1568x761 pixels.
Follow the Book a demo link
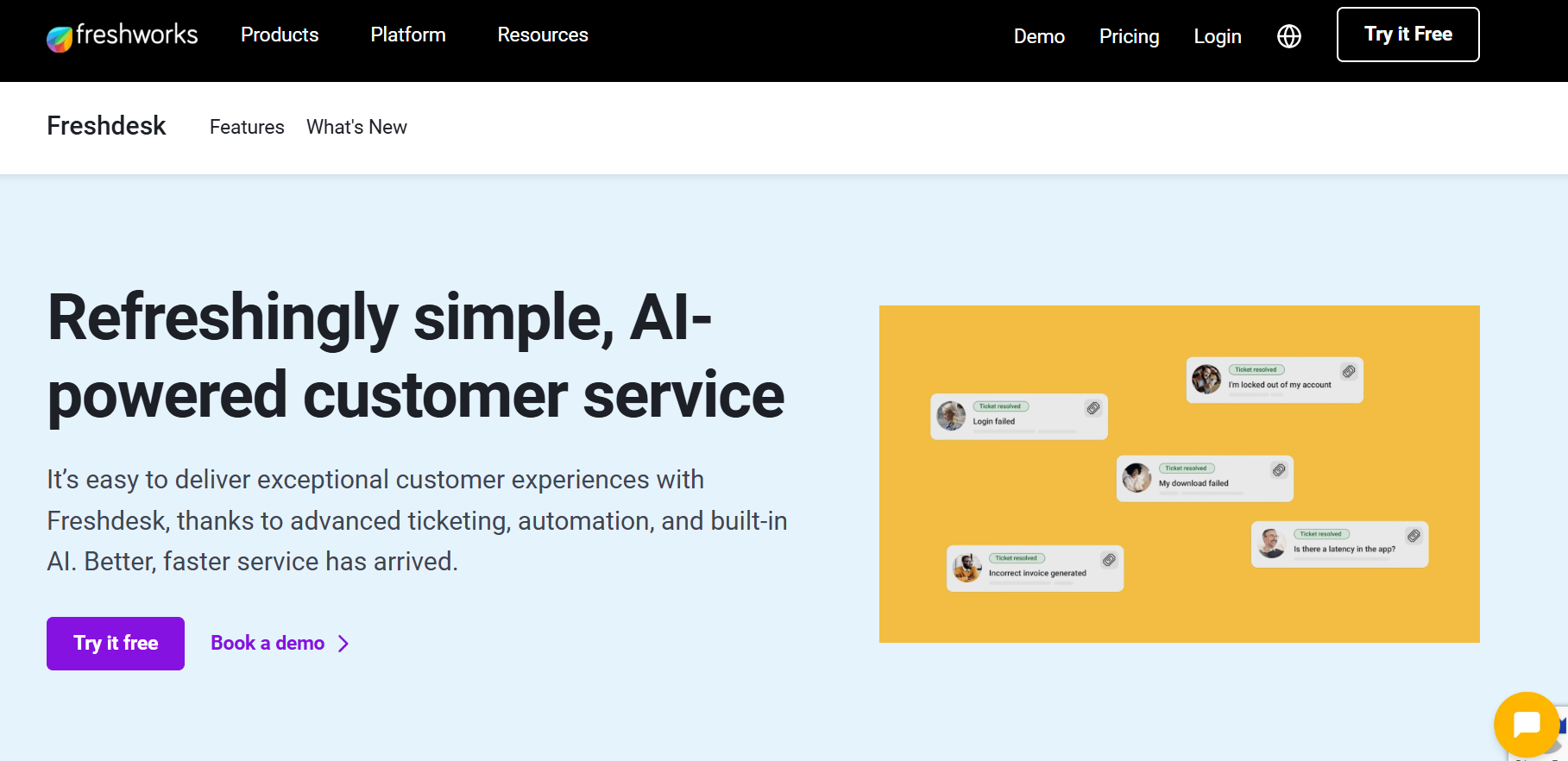(268, 643)
